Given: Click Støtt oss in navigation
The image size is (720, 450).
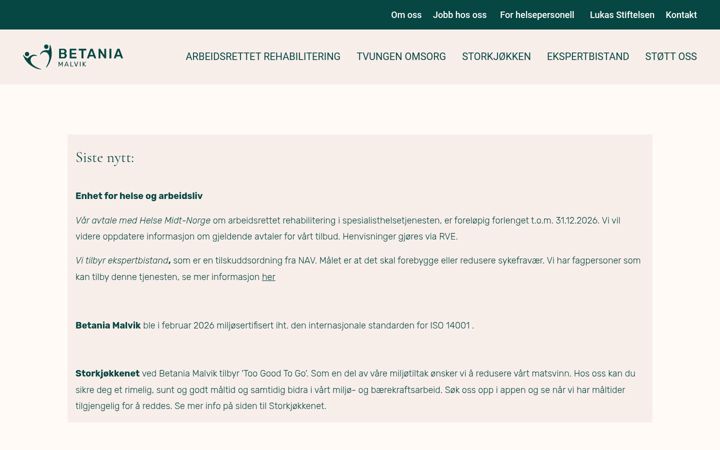Looking at the screenshot, I should tap(671, 56).
